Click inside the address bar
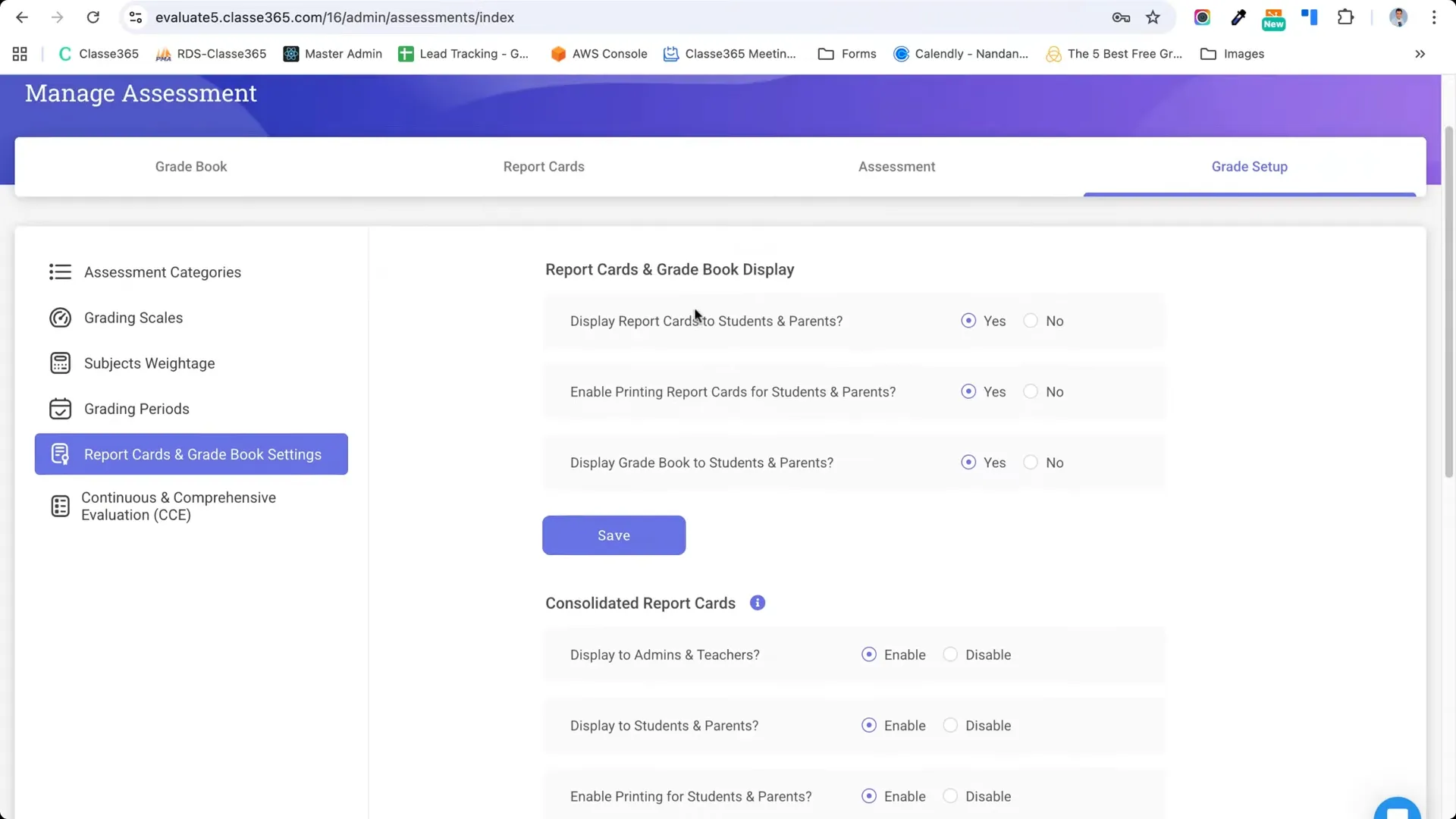1456x819 pixels. (455, 17)
